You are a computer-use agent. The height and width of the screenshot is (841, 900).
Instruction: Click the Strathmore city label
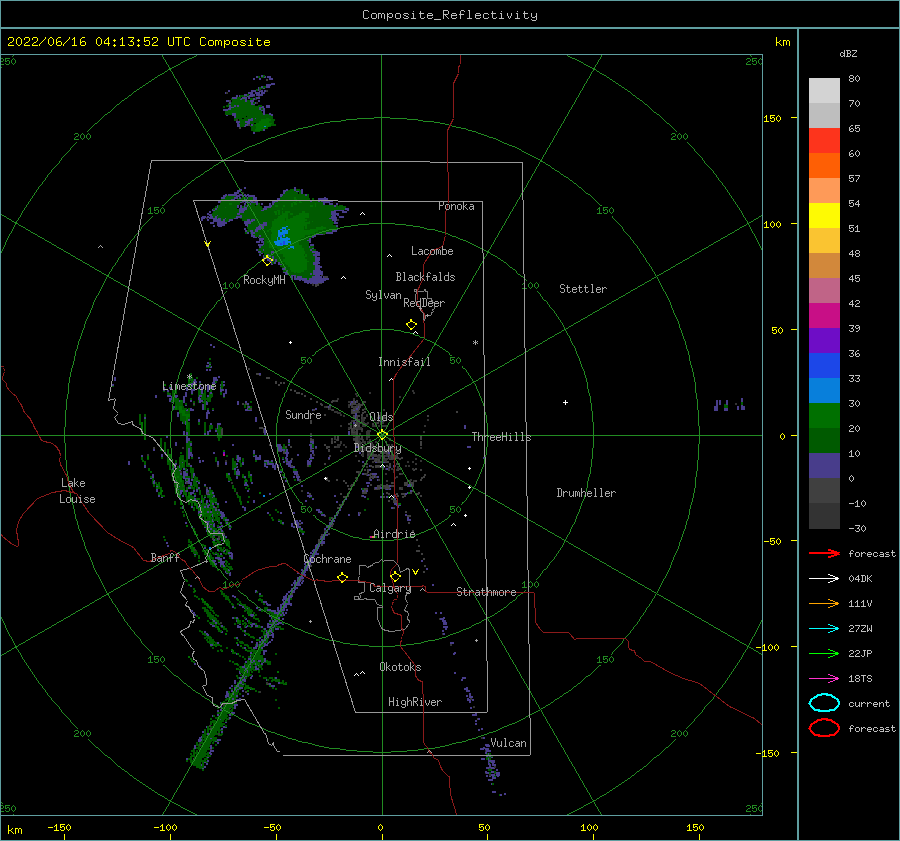coord(486,592)
